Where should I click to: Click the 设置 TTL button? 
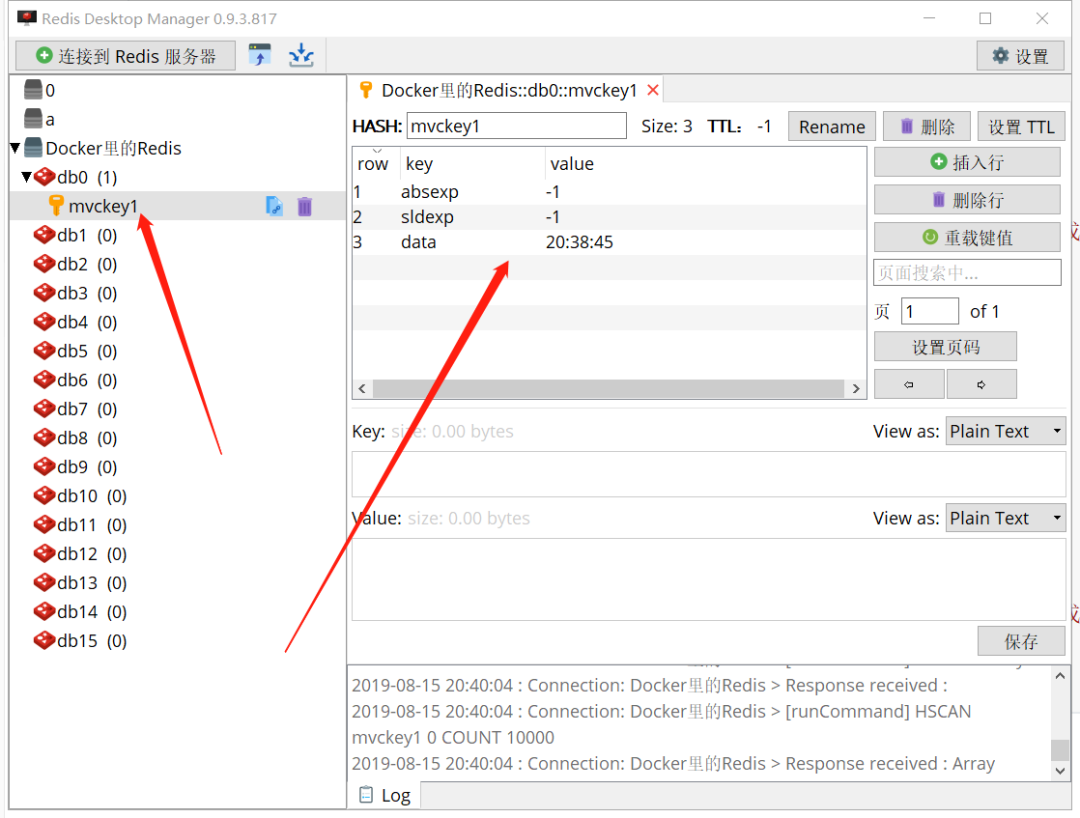pyautogui.click(x=1021, y=127)
